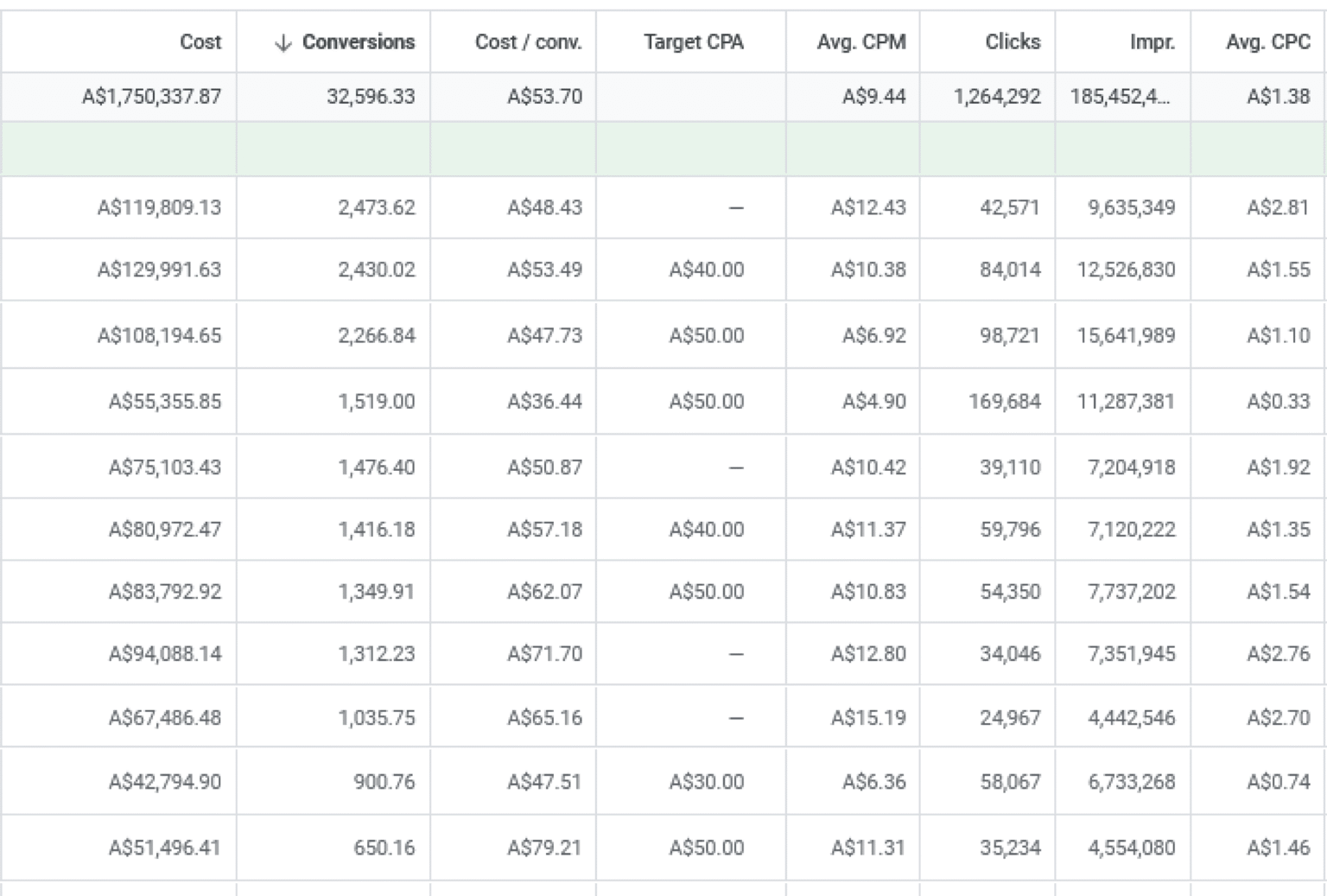Edit Target CPA value A$30.00
The width and height of the screenshot is (1327, 896).
(x=706, y=782)
